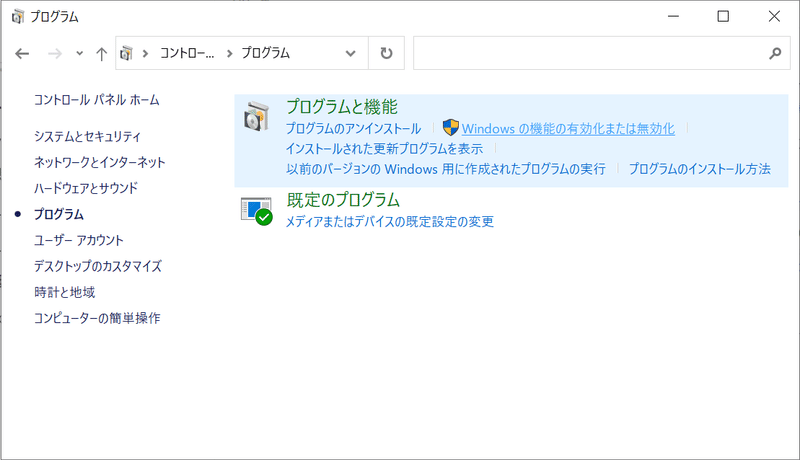This screenshot has height=460, width=800.
Task: Open 時計と地域 category
Action: (65, 292)
